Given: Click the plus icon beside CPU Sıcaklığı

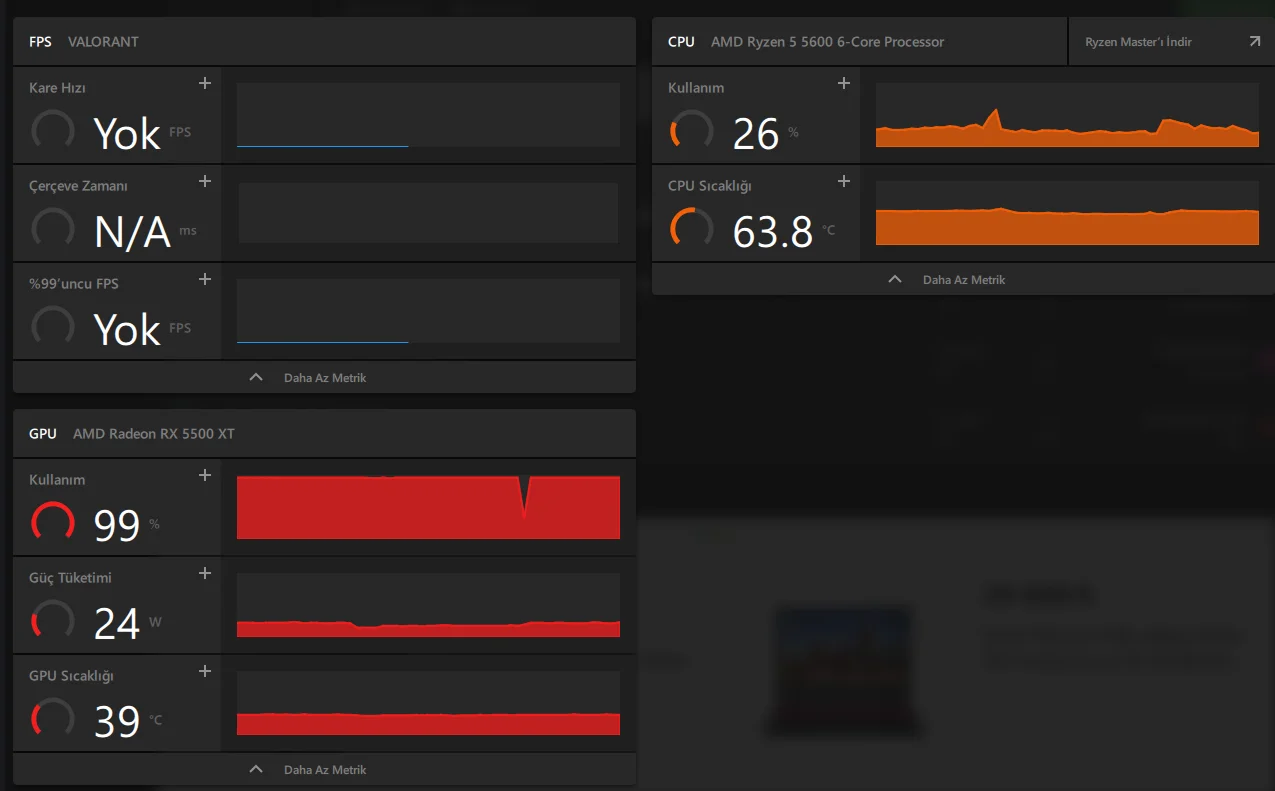Looking at the screenshot, I should point(844,181).
